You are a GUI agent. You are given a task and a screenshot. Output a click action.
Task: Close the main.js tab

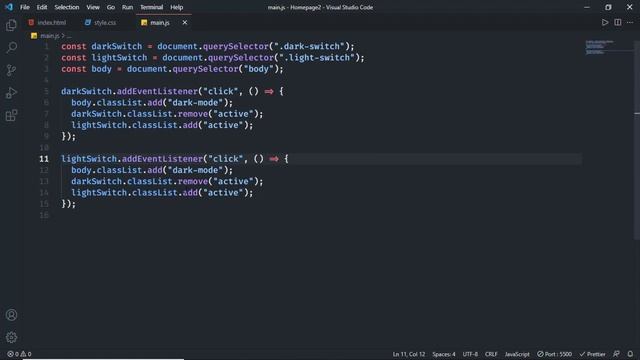[185, 22]
